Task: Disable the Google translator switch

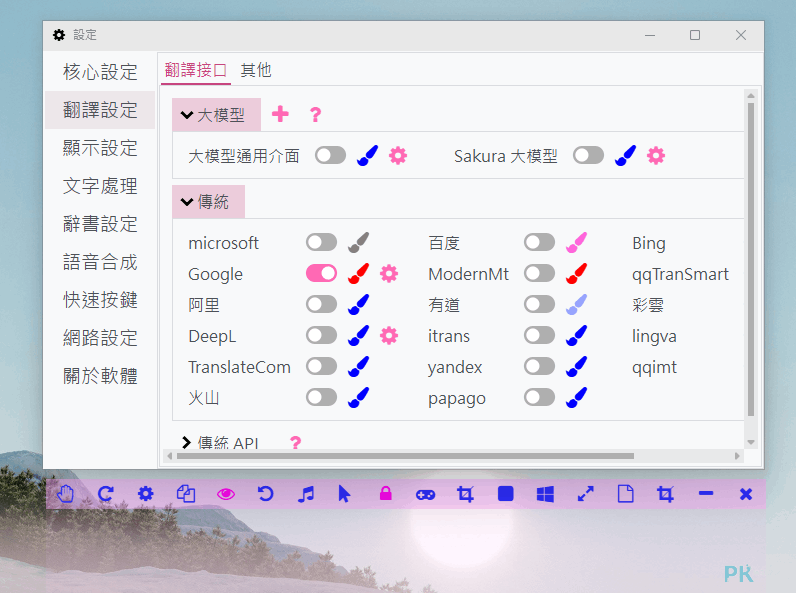Action: point(321,273)
